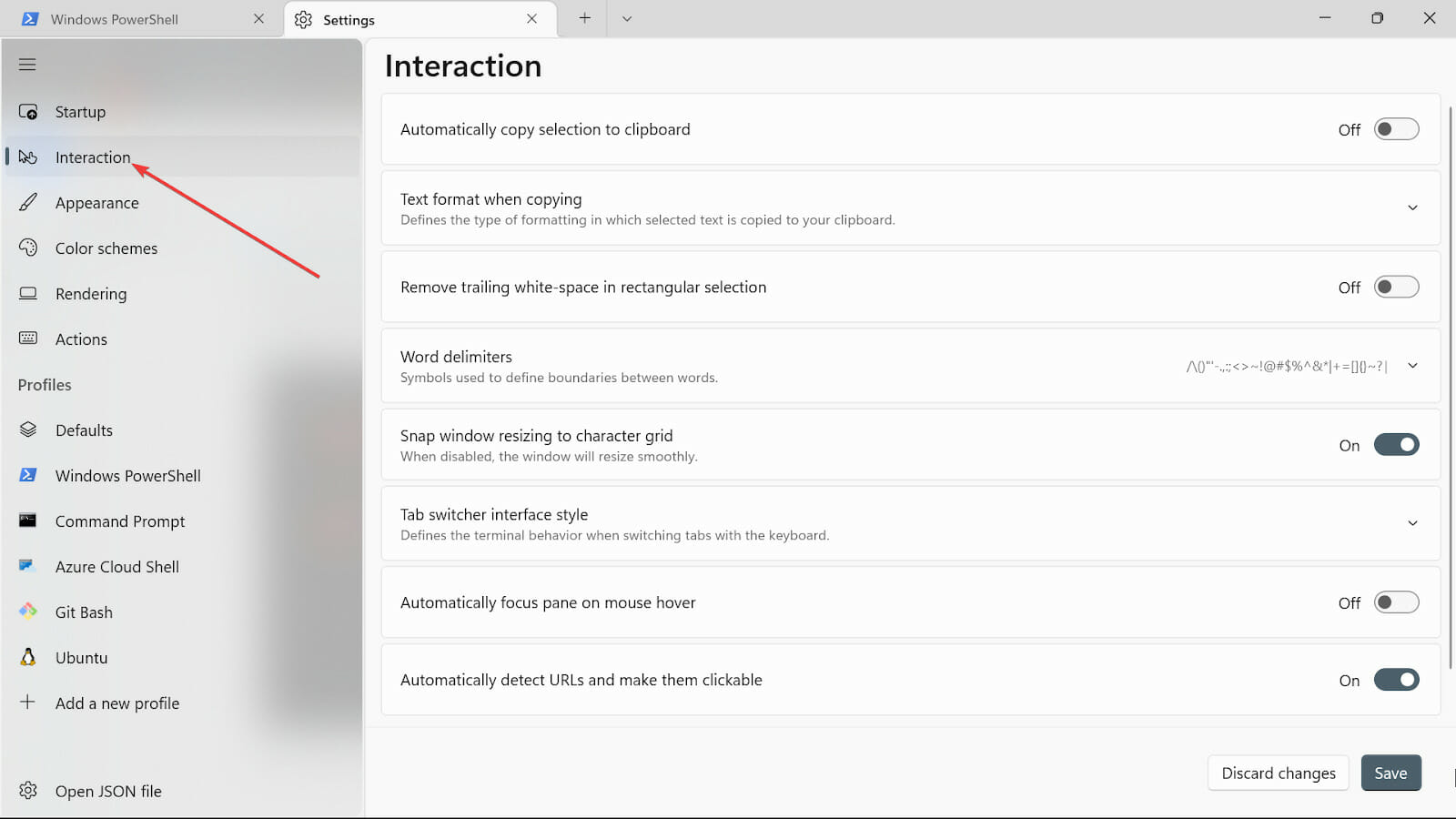Click the Actions keyboard icon
The height and width of the screenshot is (819, 1456).
[28, 339]
